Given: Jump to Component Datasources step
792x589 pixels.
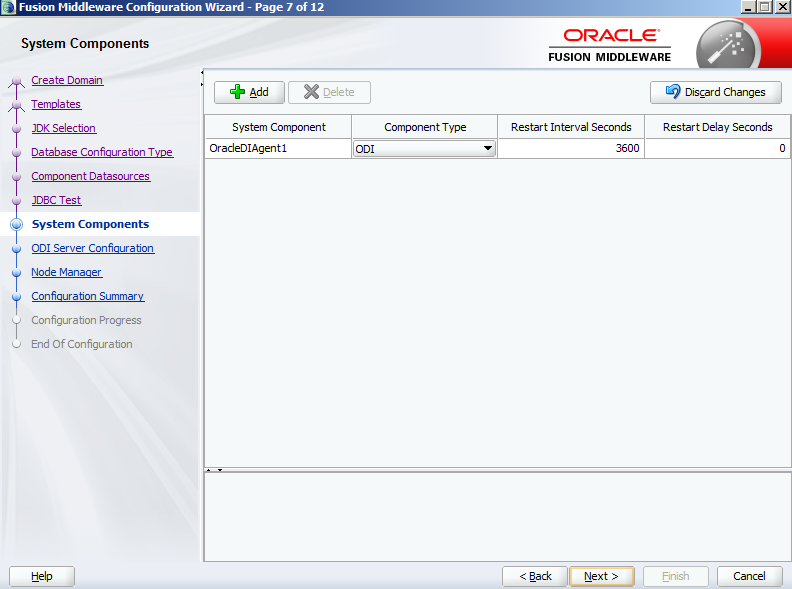Looking at the screenshot, I should 90,176.
